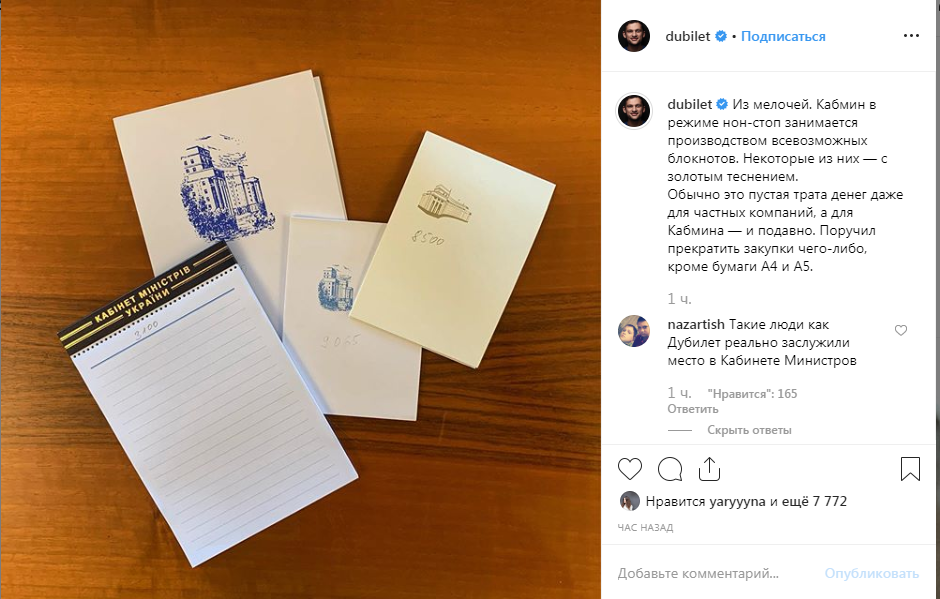
Task: Click the Подписаться follow button
Action: [783, 37]
